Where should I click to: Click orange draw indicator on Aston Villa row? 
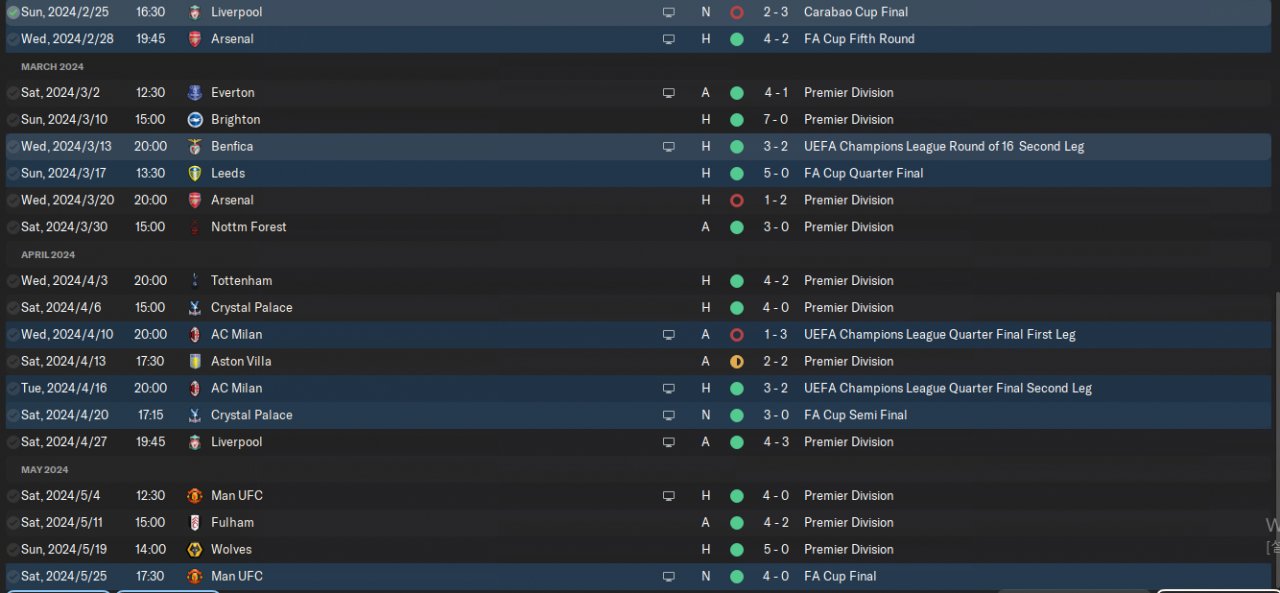coord(737,362)
